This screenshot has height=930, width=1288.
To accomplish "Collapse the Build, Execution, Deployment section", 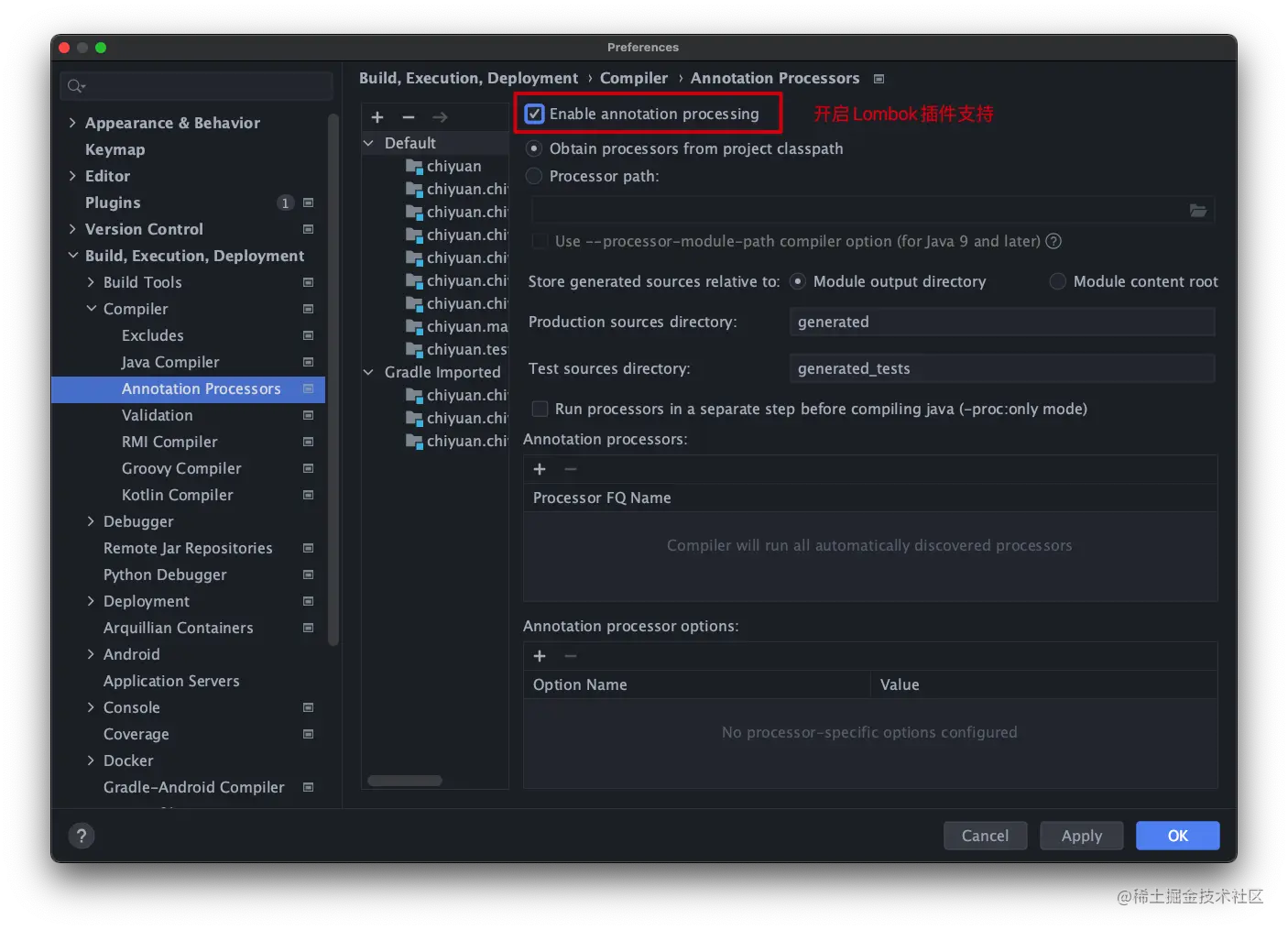I will click(72, 256).
